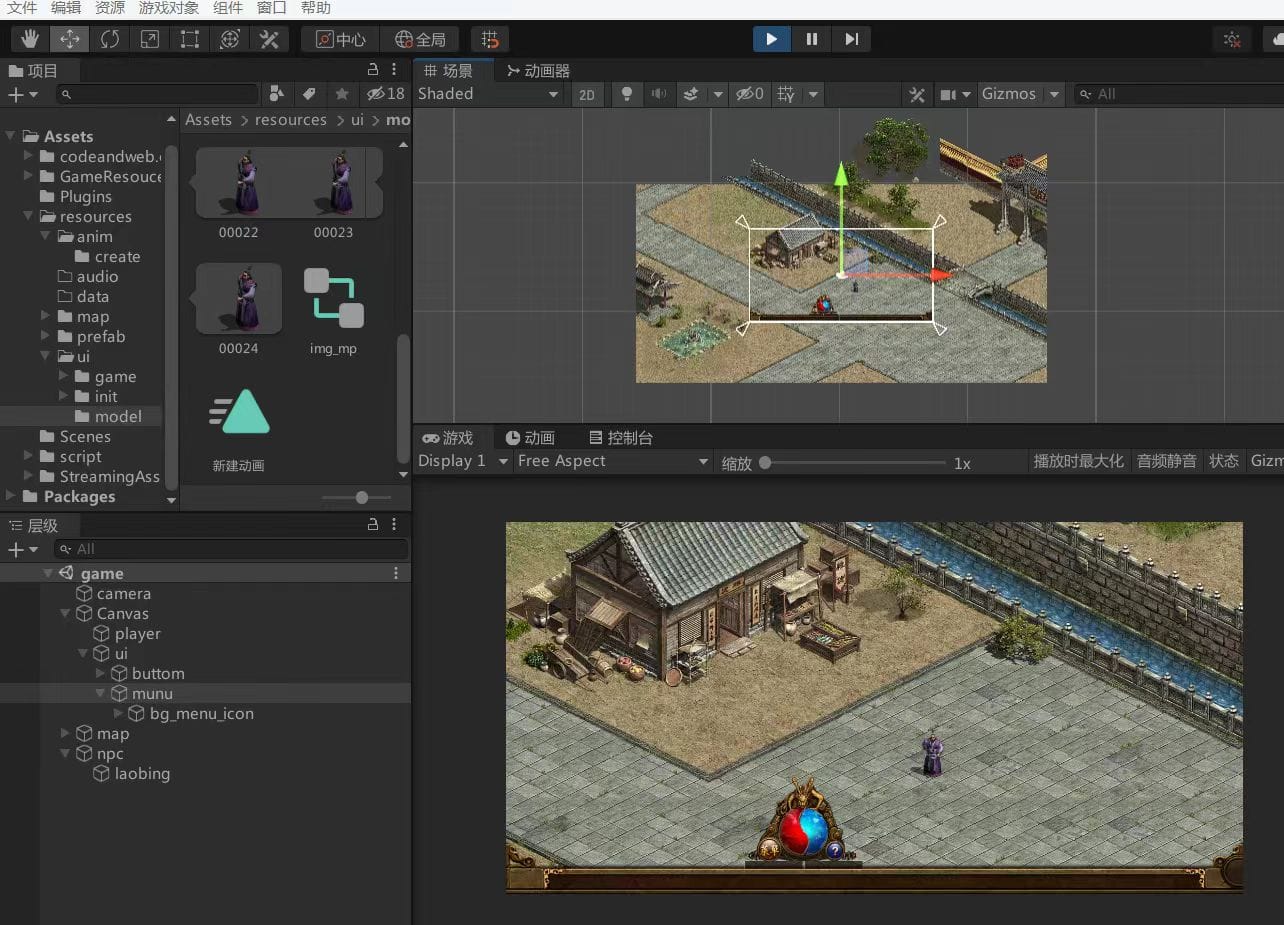Open the 文件 (File) menu
Screen dimensions: 1284x925
[22, 8]
